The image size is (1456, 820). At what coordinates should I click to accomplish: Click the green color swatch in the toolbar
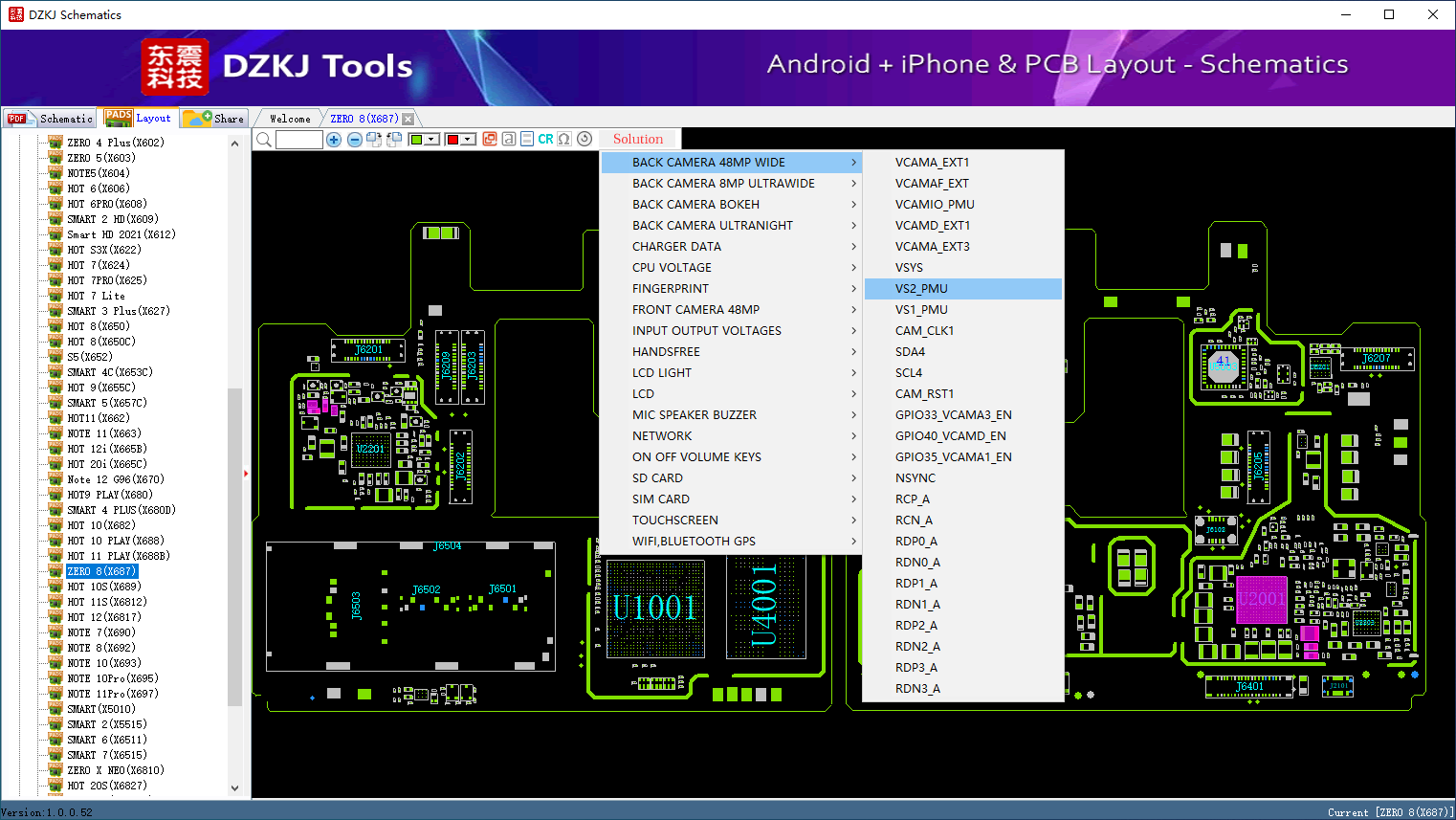(x=416, y=140)
